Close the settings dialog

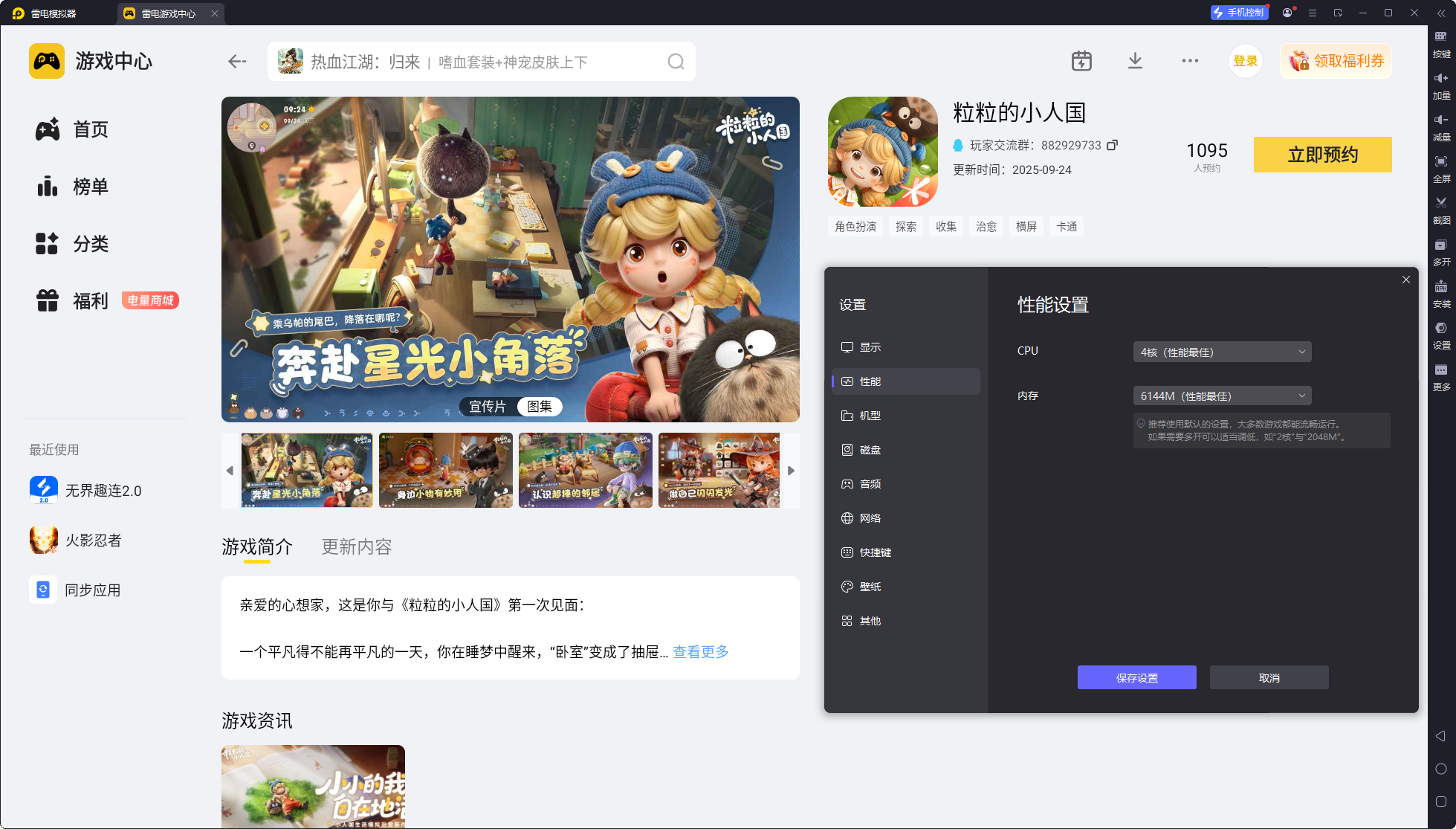[x=1405, y=280]
